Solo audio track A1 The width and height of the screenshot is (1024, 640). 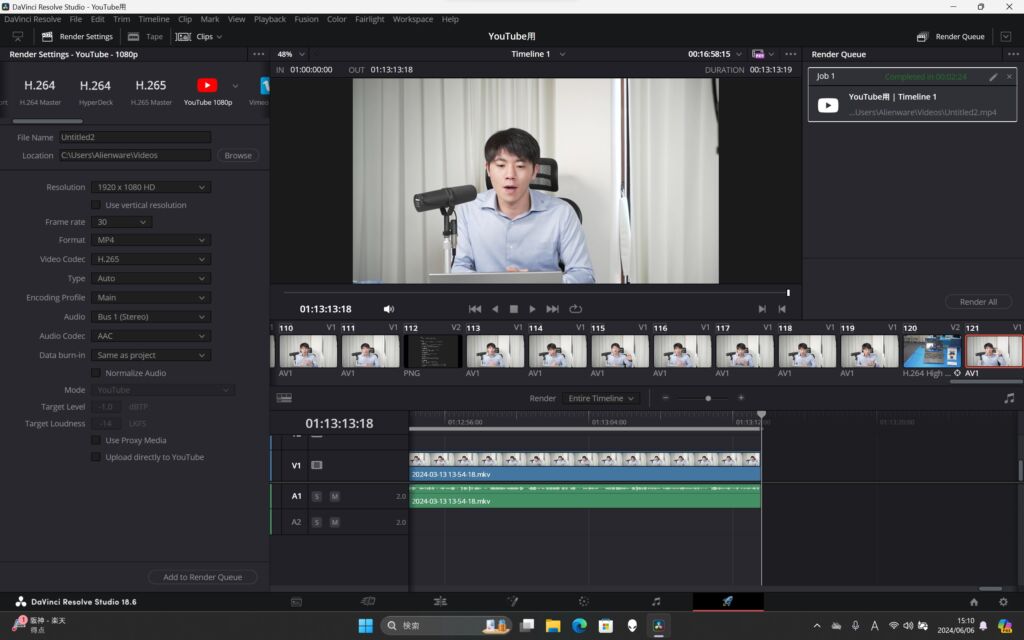tap(317, 496)
